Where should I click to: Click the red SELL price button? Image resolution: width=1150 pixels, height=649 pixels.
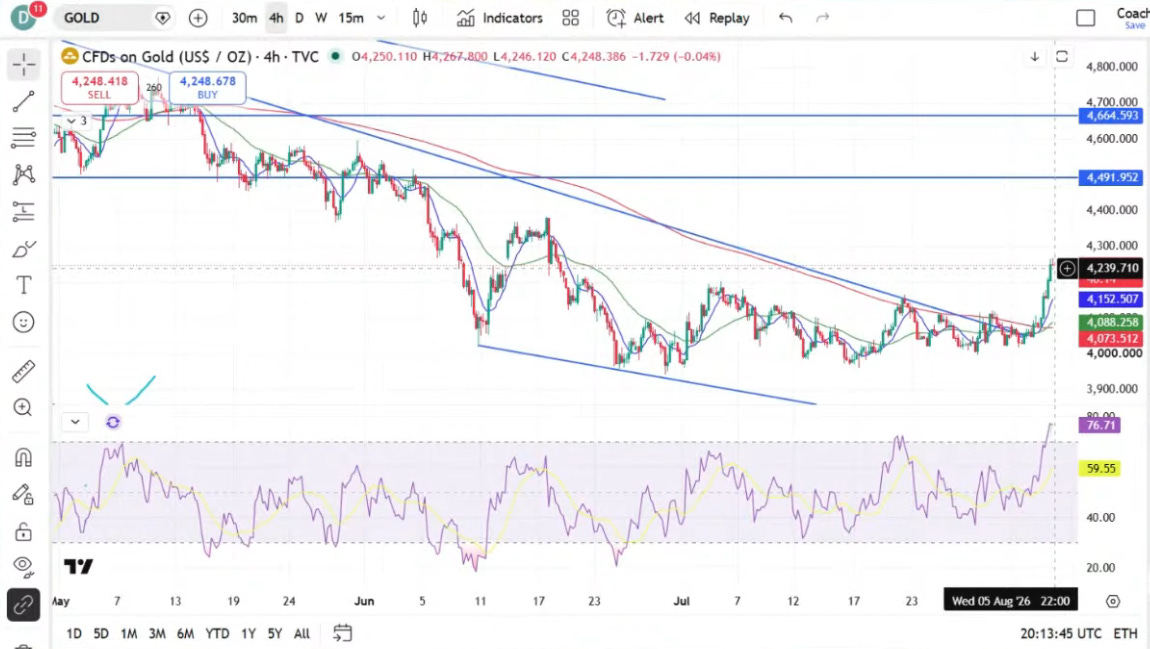click(x=100, y=87)
